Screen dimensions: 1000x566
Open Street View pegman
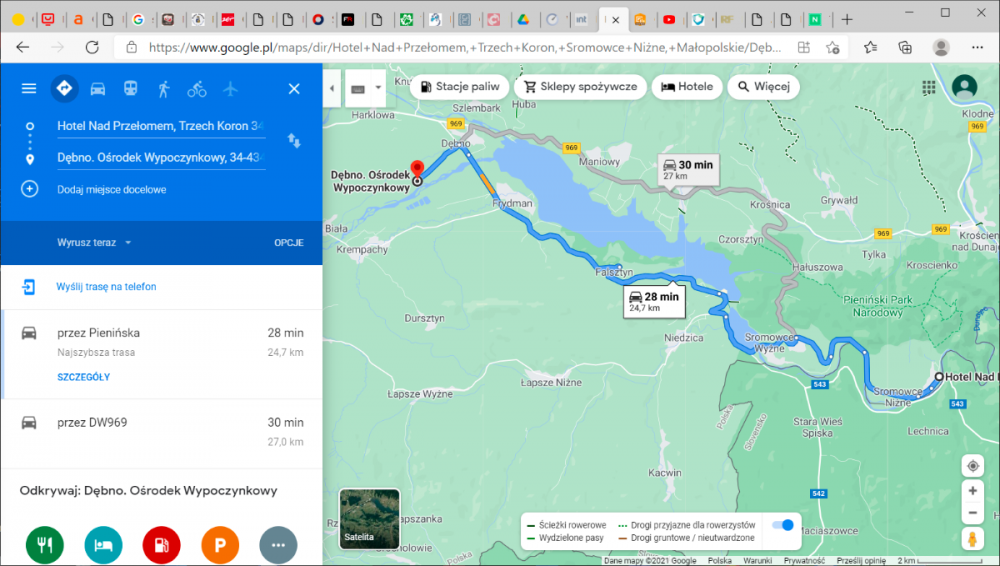(x=972, y=539)
